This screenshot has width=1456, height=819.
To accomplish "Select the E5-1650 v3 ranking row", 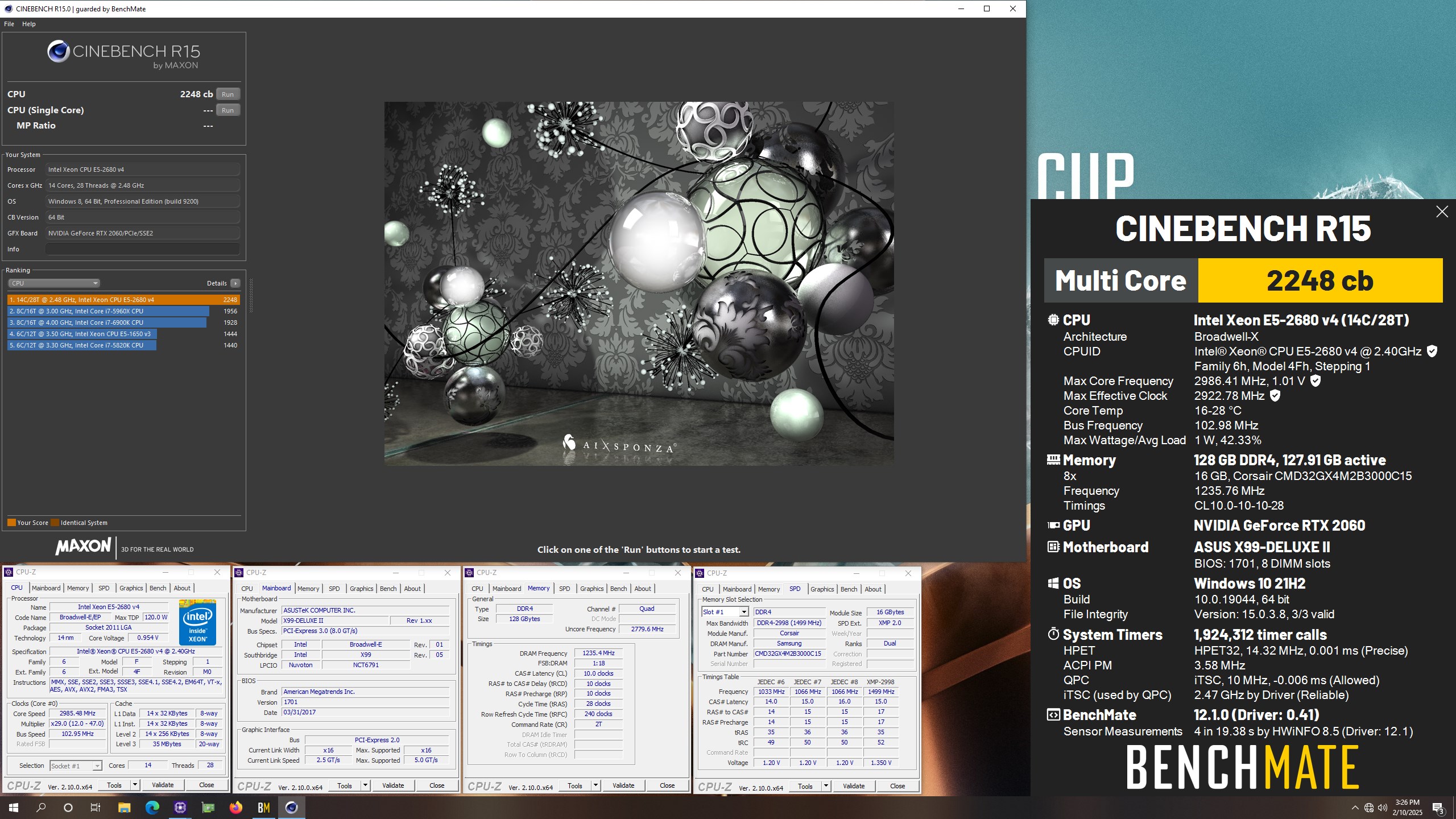I will tap(123, 334).
